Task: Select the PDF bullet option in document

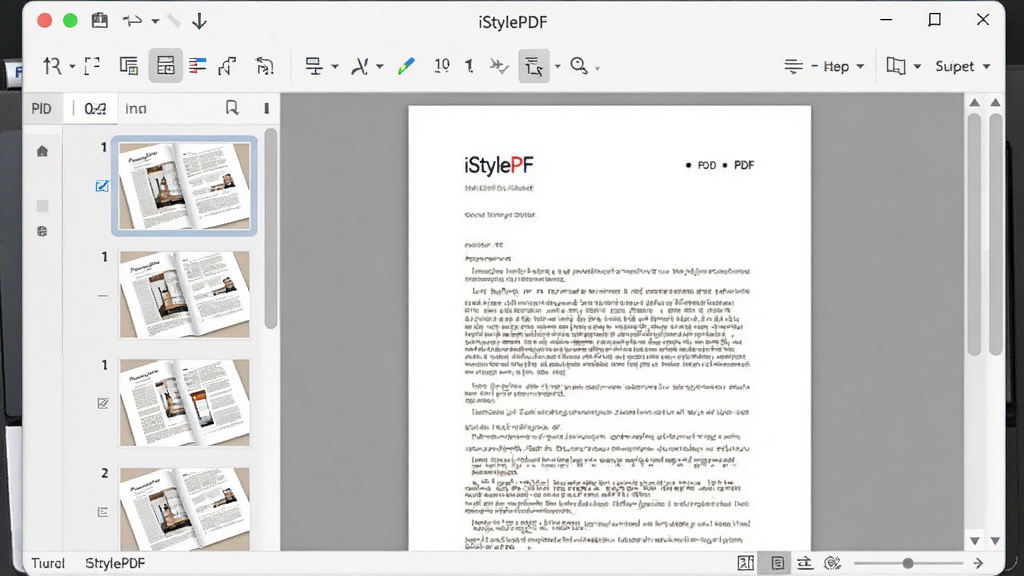Action: 737,165
